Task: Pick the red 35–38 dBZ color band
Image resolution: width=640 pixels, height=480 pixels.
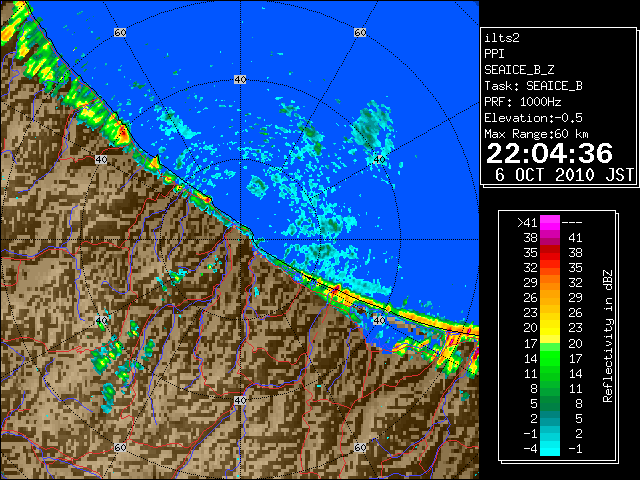Action: pos(550,253)
